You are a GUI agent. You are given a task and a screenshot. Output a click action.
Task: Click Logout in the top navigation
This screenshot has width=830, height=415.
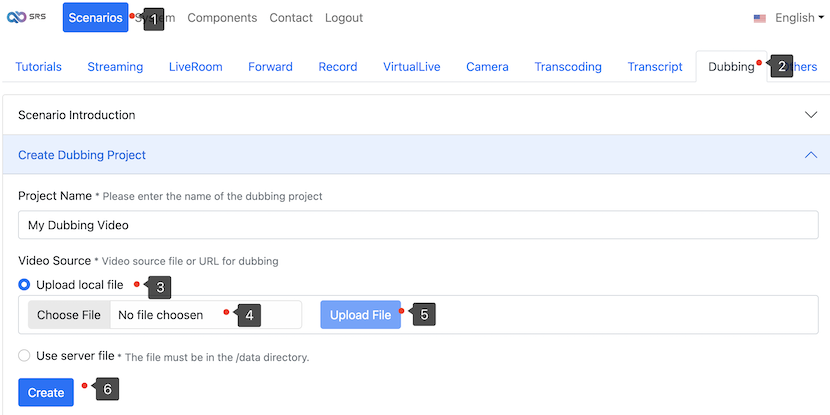coord(344,18)
